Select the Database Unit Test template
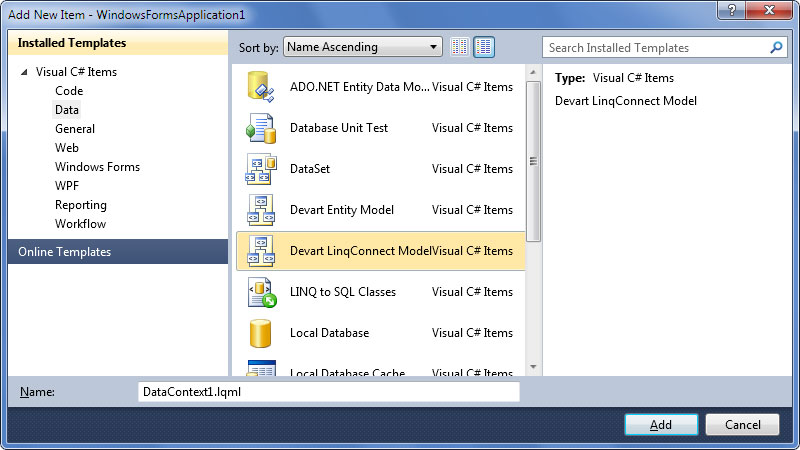This screenshot has width=800, height=450. [x=339, y=128]
